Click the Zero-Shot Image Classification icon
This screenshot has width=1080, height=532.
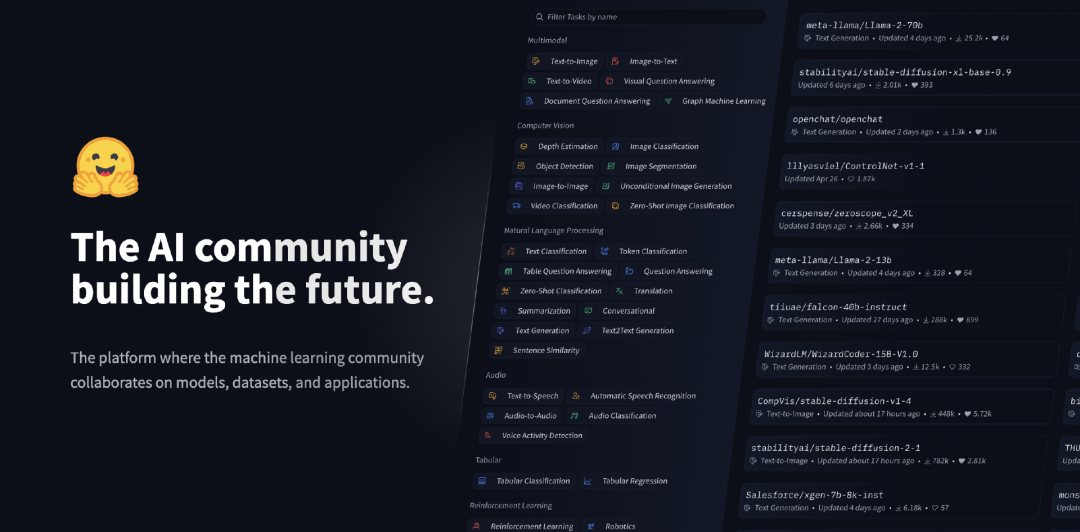[x=615, y=206]
